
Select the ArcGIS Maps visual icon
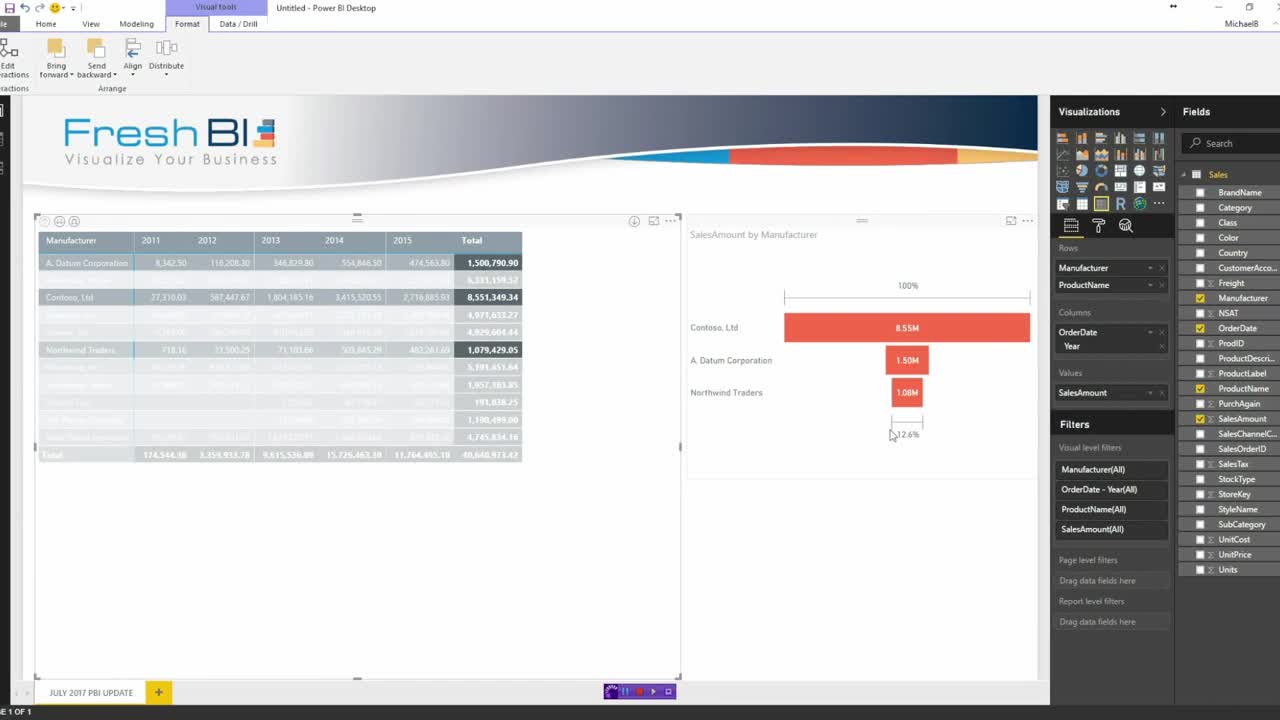click(1139, 203)
